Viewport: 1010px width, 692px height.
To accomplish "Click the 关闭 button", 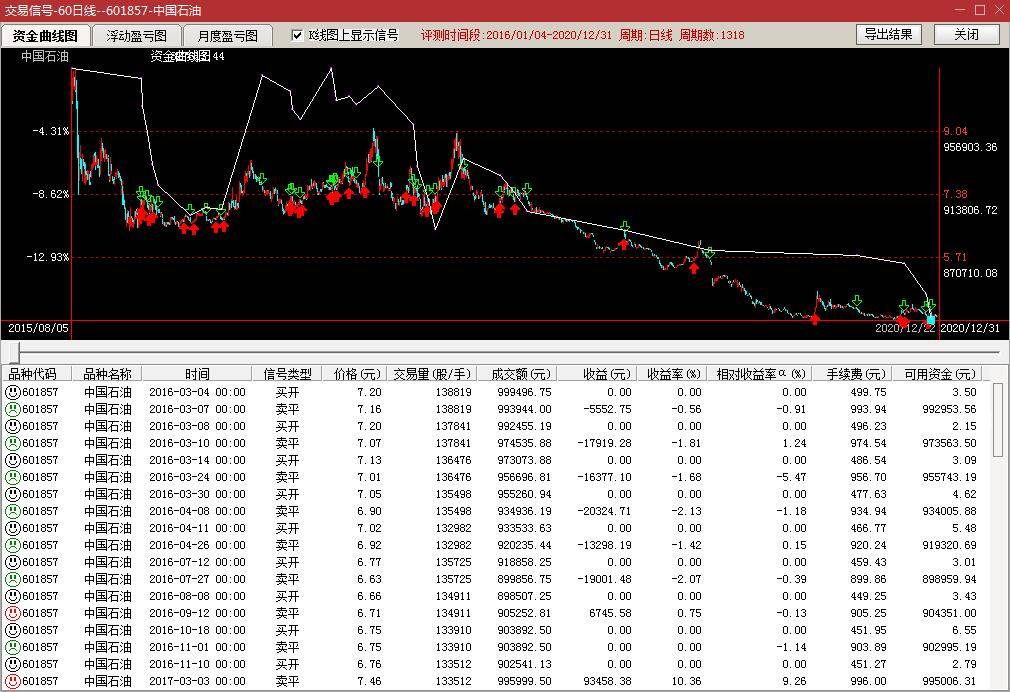I will point(966,34).
